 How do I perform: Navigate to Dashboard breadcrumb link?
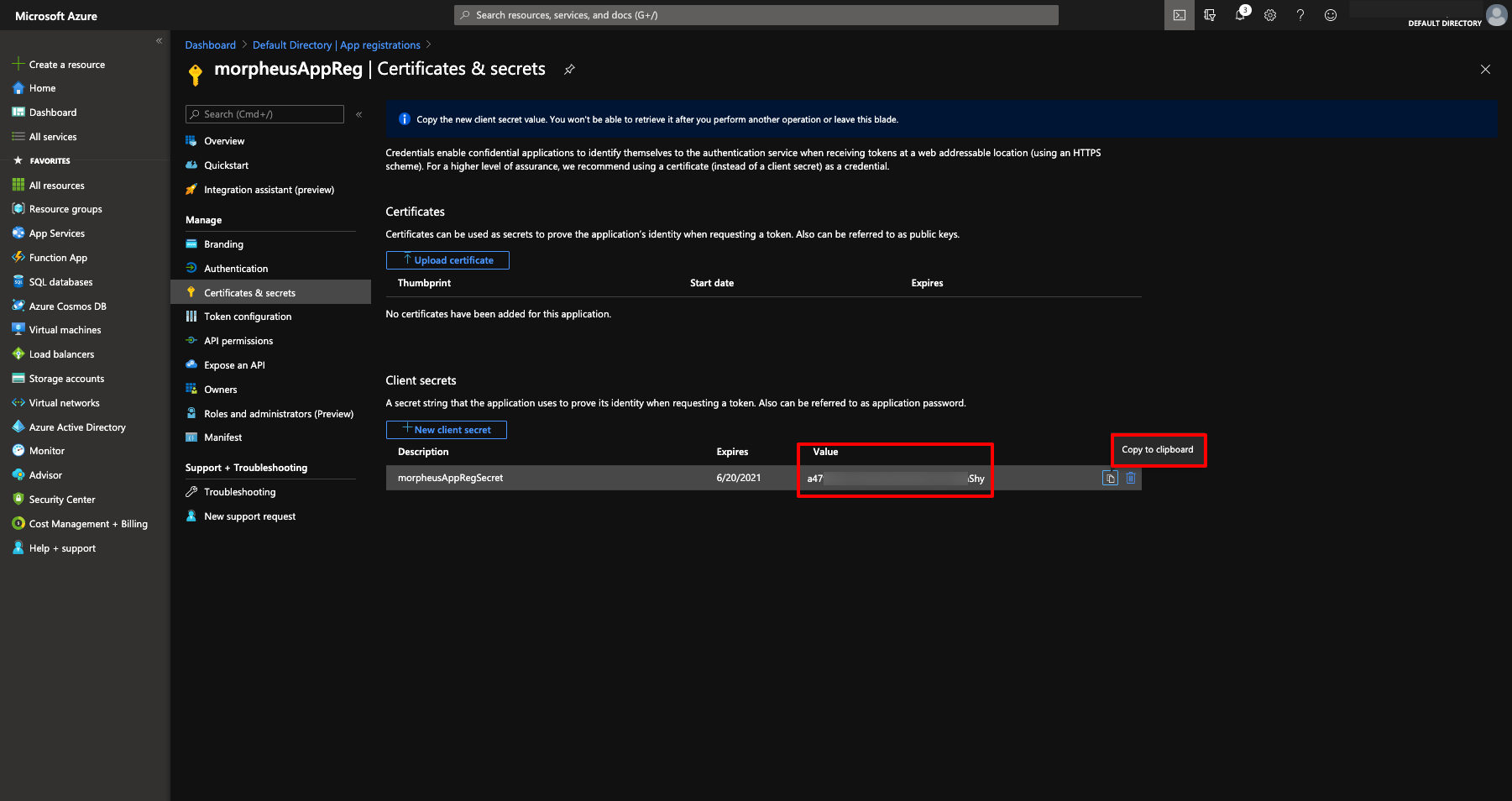pyautogui.click(x=210, y=44)
